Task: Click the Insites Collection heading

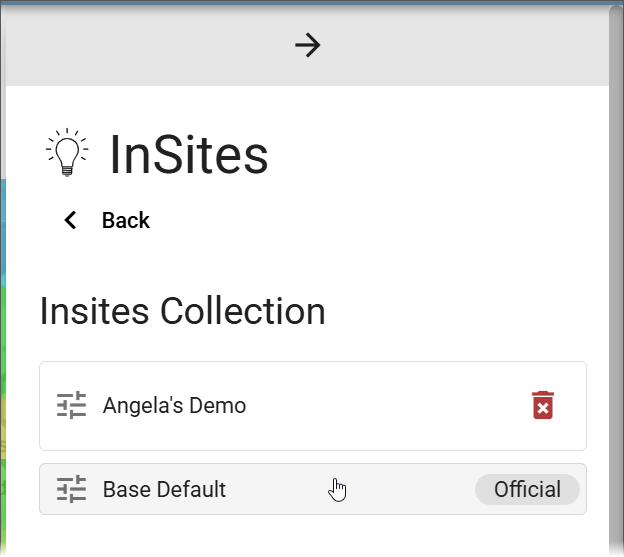Action: [183, 311]
